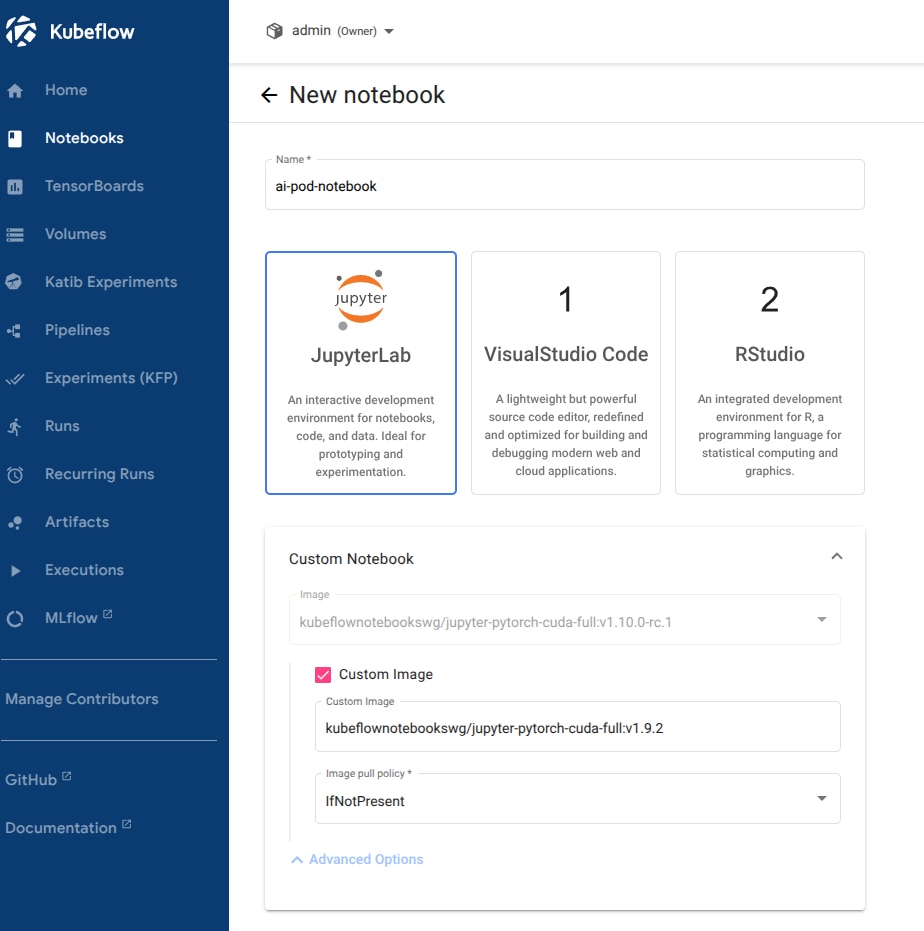The width and height of the screenshot is (924, 931).
Task: Choose the VisualStudio Code server type
Action: (566, 373)
